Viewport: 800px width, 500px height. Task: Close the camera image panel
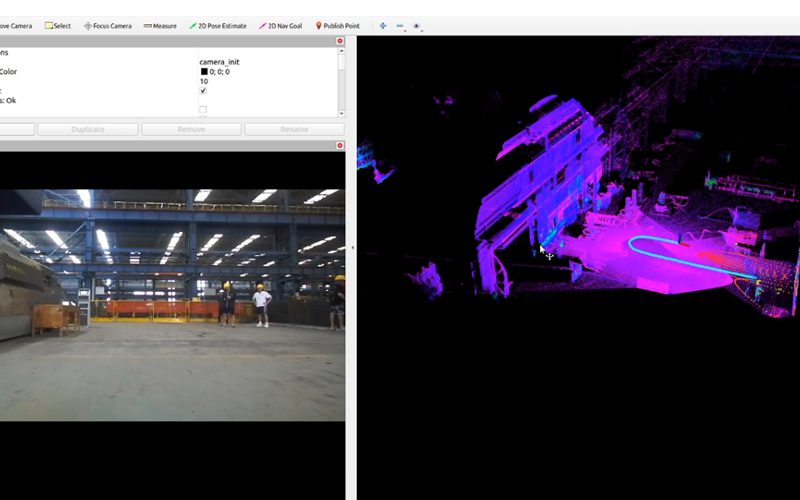[x=340, y=146]
